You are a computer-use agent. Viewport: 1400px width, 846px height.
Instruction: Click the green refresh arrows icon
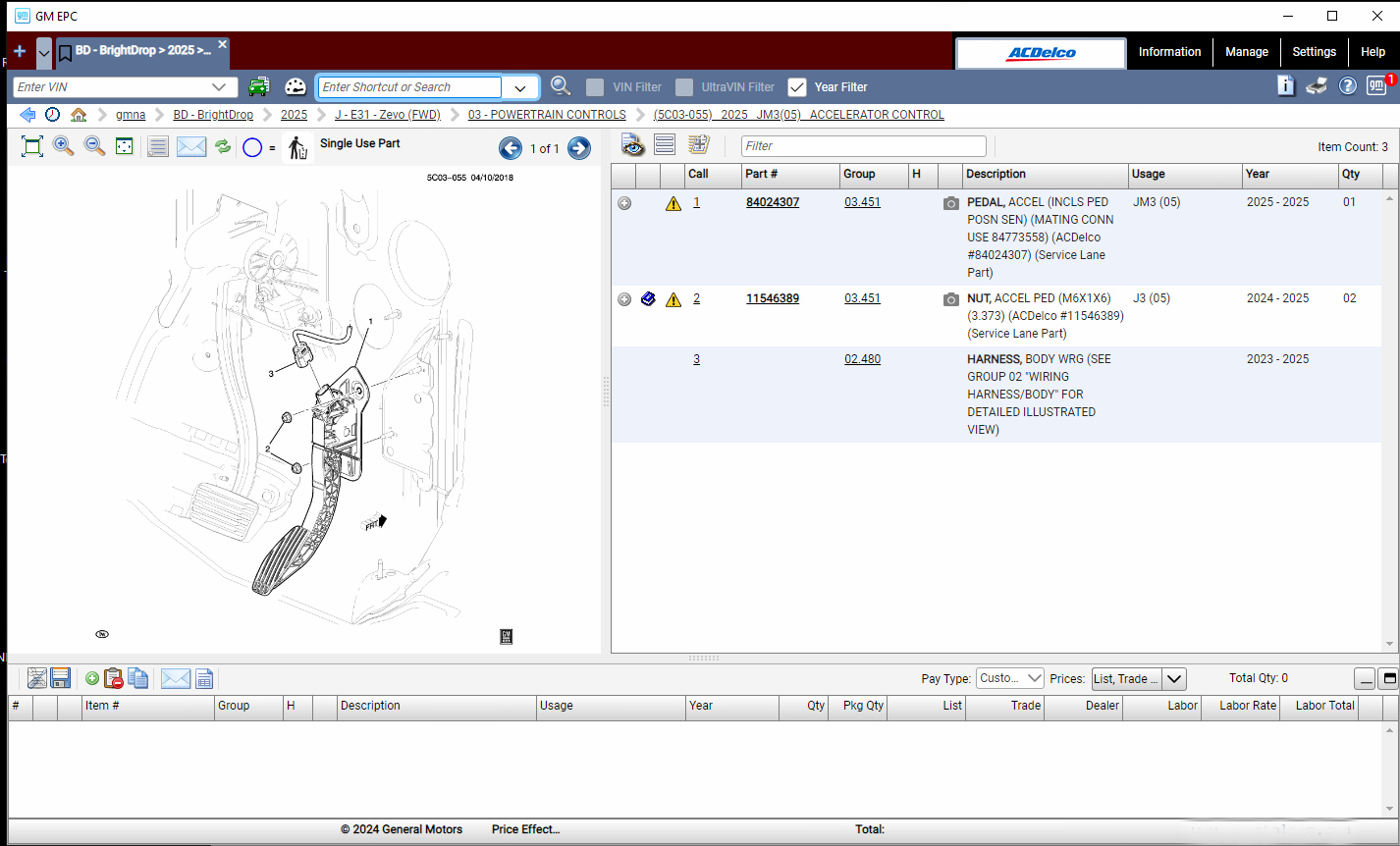pos(223,146)
